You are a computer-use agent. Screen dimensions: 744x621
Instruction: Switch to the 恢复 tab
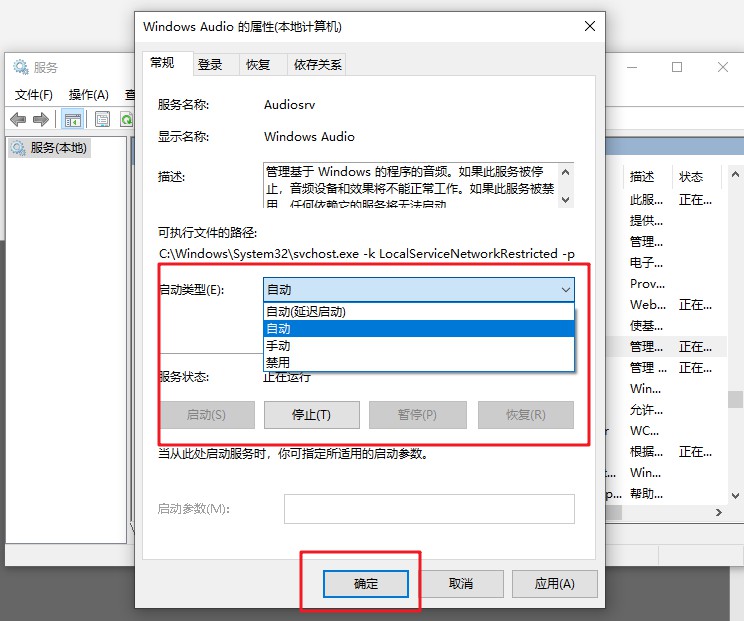click(x=258, y=64)
